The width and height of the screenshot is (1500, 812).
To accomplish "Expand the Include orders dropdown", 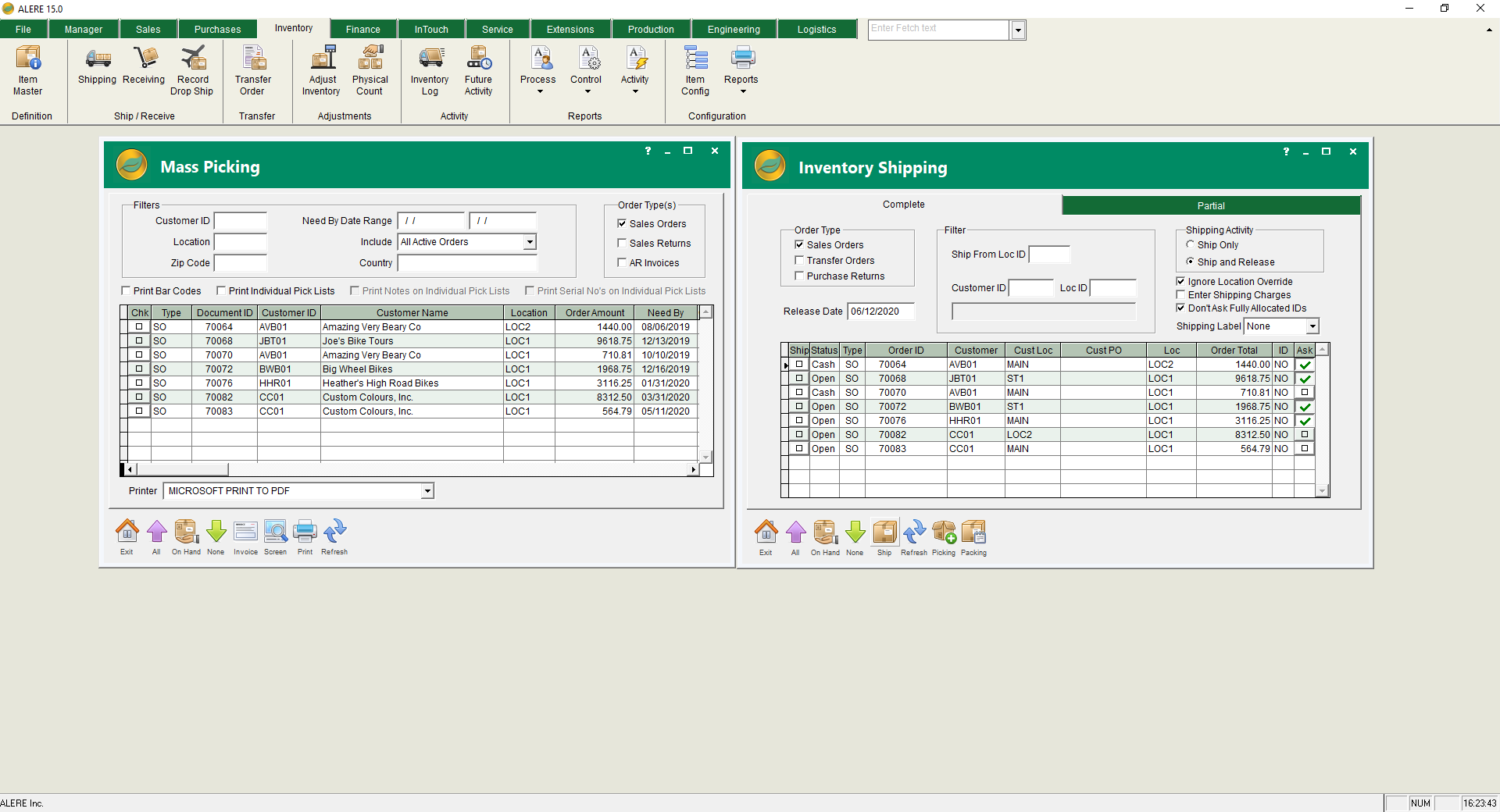I will pos(530,242).
